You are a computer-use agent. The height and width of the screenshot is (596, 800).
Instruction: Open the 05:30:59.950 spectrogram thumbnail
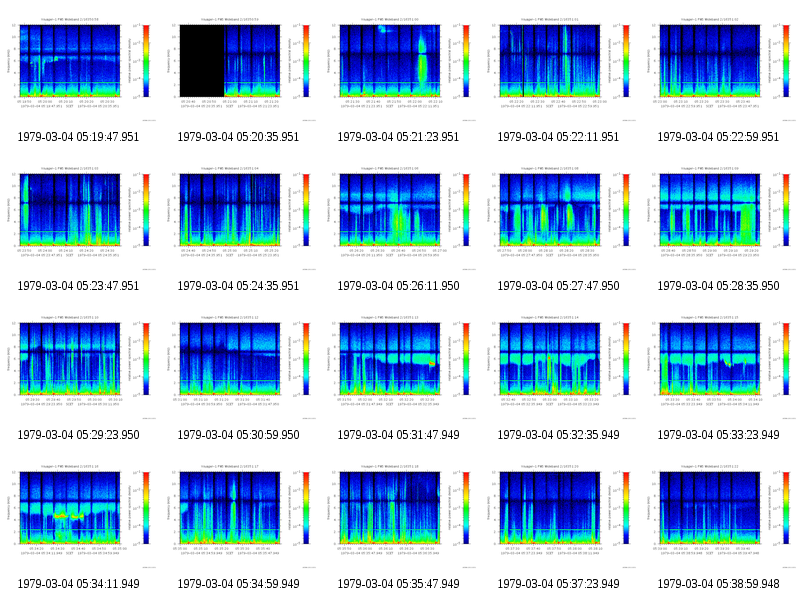point(238,367)
